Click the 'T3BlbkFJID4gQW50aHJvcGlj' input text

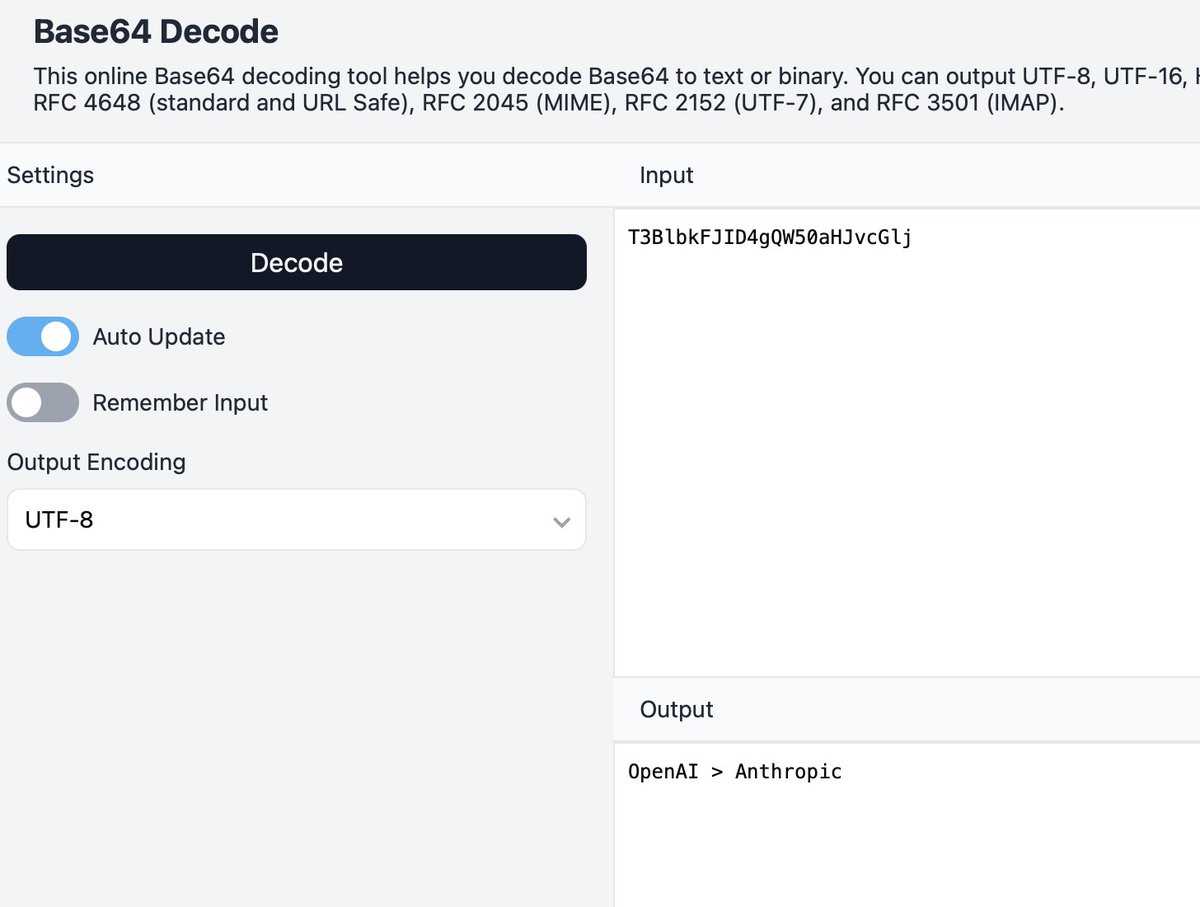click(770, 238)
